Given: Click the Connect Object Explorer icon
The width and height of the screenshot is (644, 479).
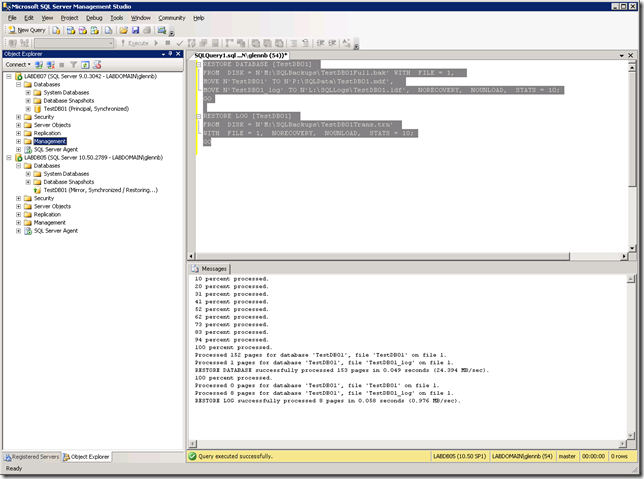Looking at the screenshot, I should pyautogui.click(x=40, y=64).
